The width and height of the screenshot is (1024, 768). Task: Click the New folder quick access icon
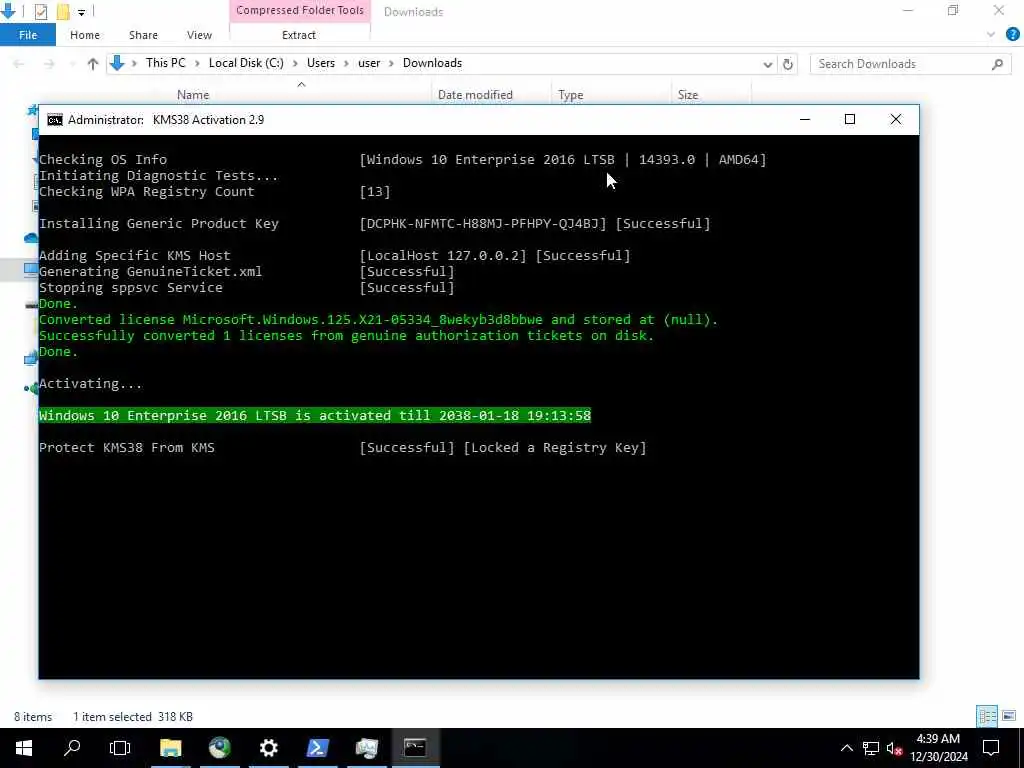point(63,11)
